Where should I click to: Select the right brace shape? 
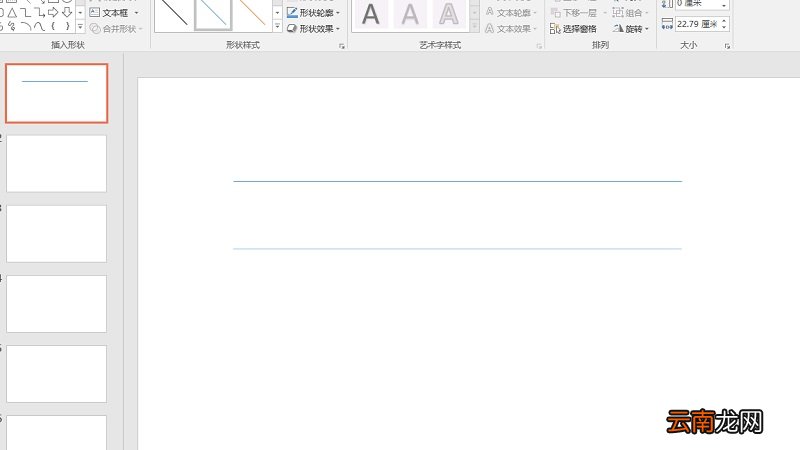pos(67,26)
